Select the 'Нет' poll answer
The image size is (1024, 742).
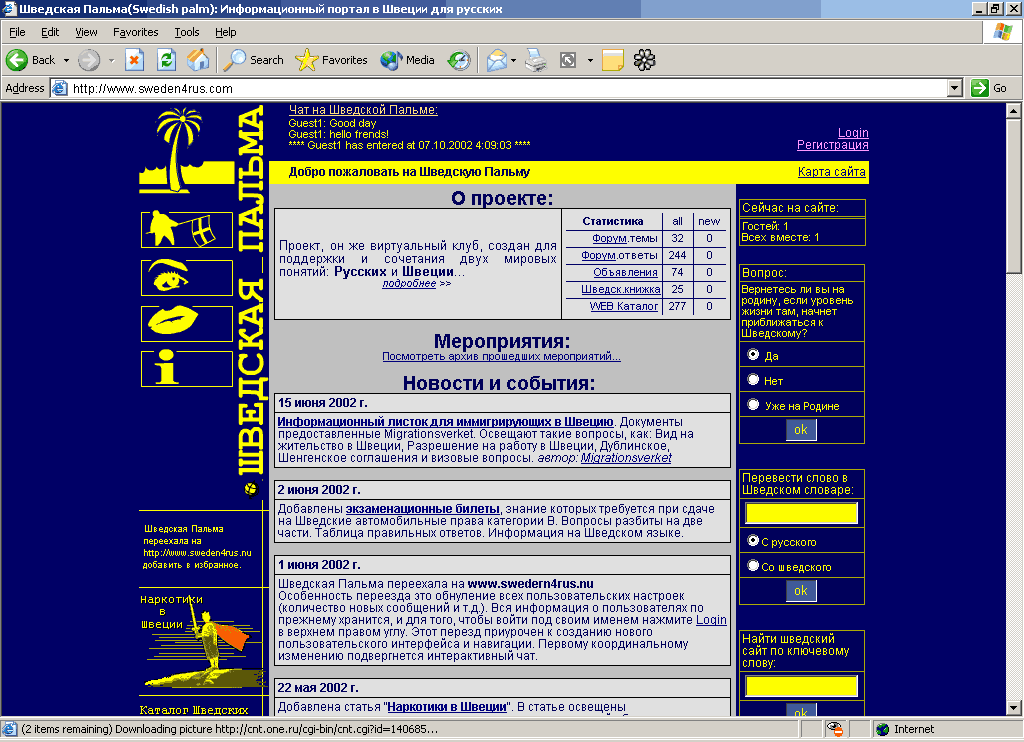click(753, 380)
